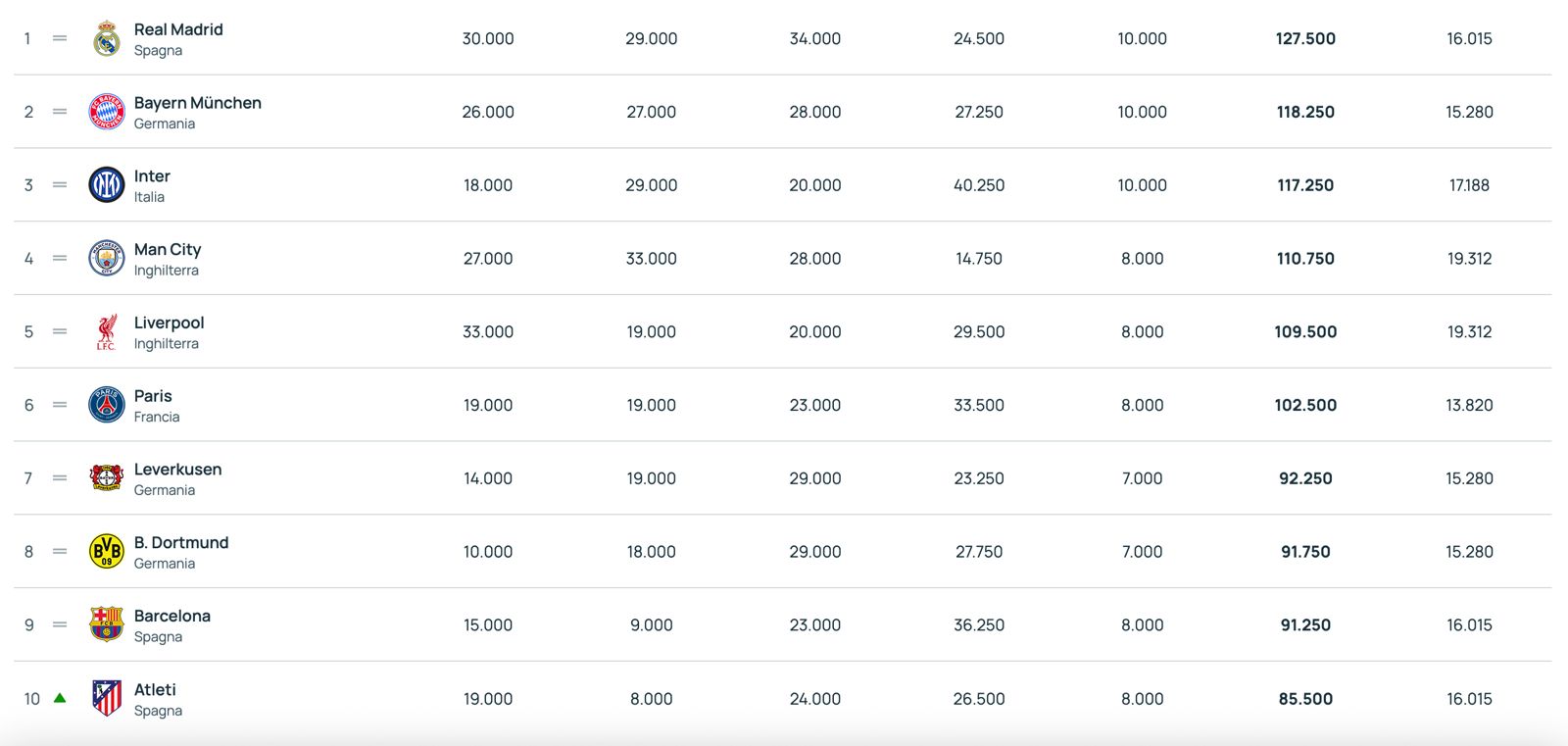The width and height of the screenshot is (1568, 746).
Task: Click the Paris club logo
Action: (107, 405)
